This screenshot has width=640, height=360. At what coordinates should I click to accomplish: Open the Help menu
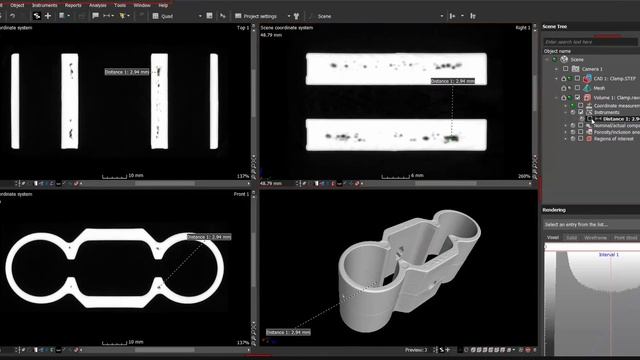coord(163,5)
